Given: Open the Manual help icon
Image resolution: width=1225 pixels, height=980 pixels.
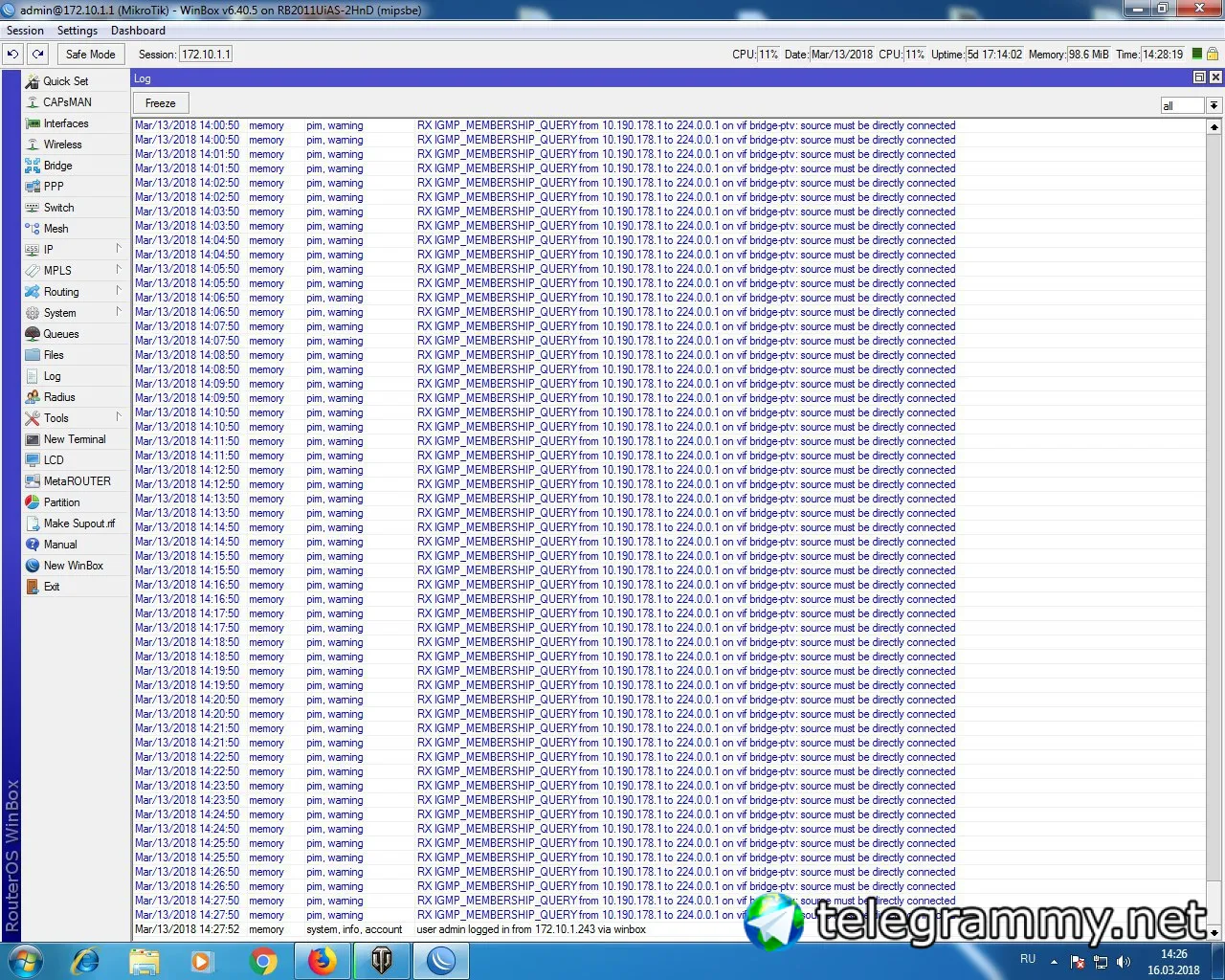Looking at the screenshot, I should click(x=33, y=545).
